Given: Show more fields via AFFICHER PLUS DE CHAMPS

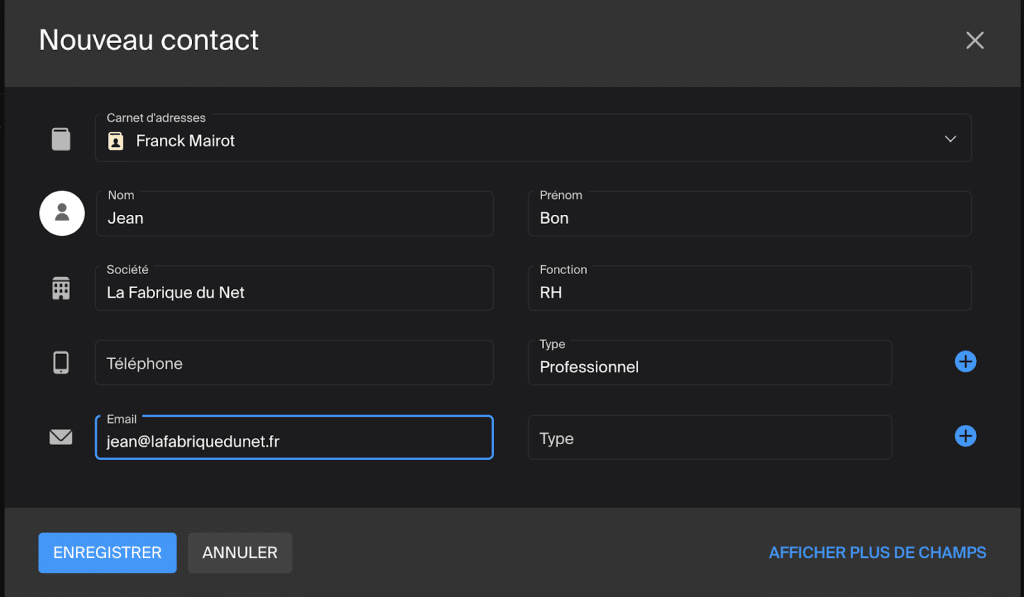Looking at the screenshot, I should 877,553.
